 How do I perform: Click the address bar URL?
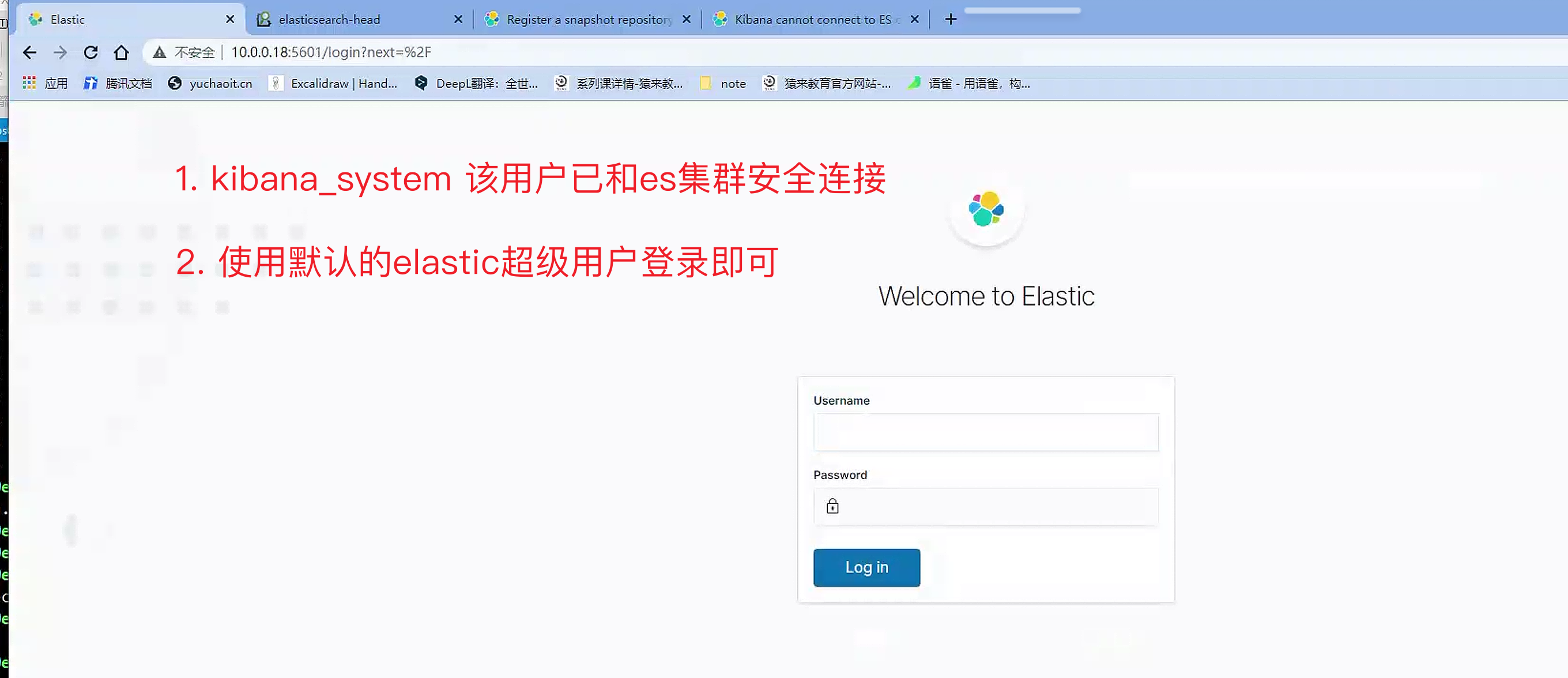330,53
